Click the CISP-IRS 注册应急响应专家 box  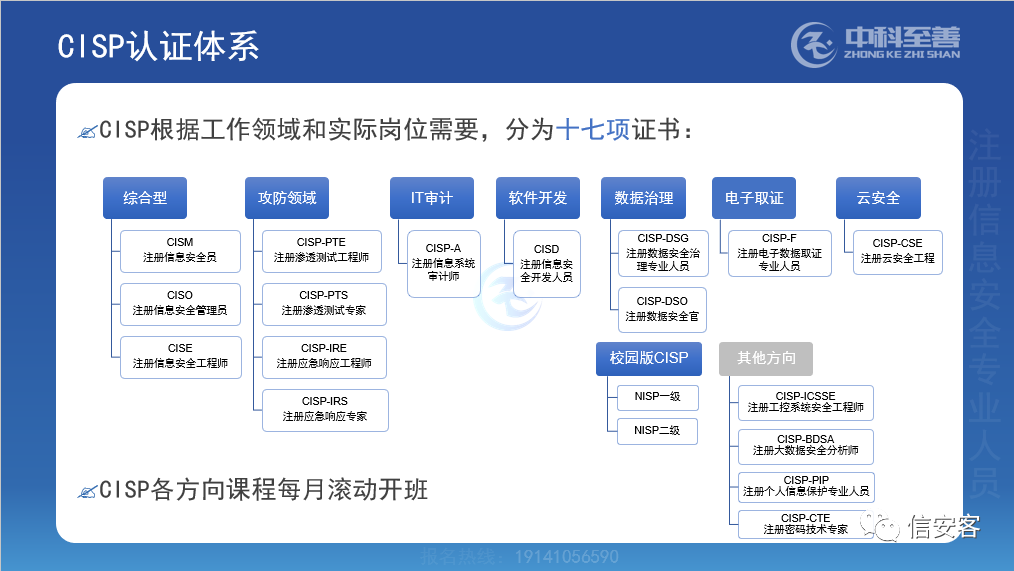tap(325, 410)
